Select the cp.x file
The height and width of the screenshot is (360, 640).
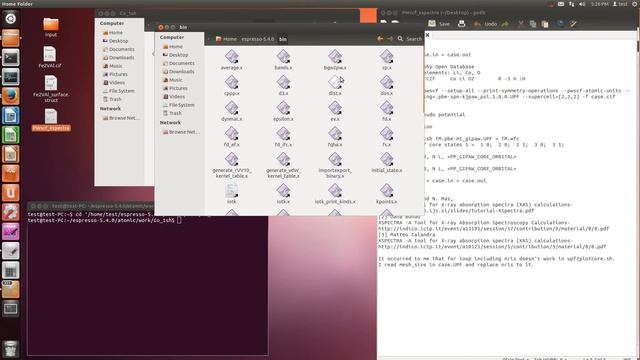[387, 60]
